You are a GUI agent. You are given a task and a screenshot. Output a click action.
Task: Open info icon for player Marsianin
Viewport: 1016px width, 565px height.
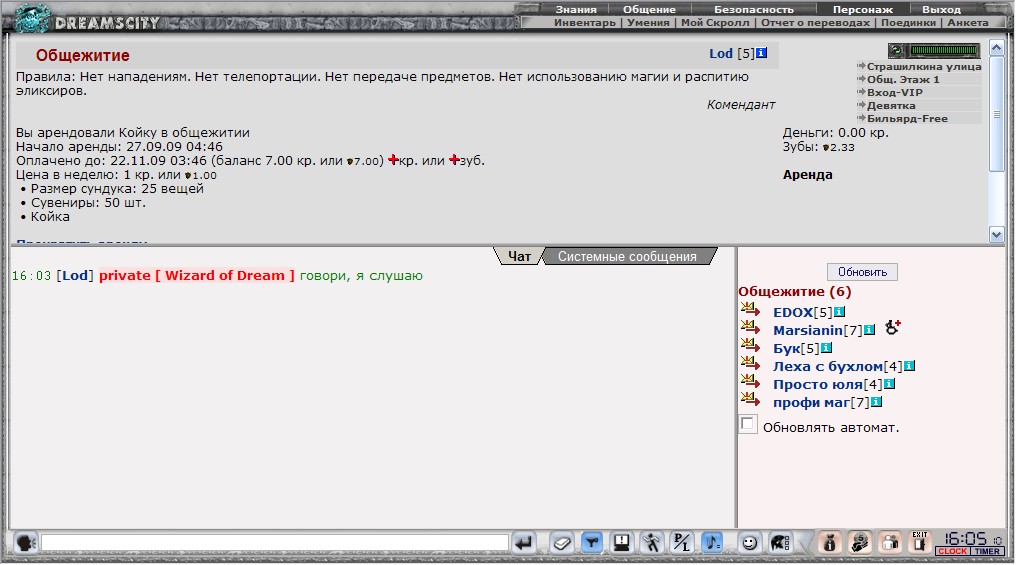tap(869, 330)
